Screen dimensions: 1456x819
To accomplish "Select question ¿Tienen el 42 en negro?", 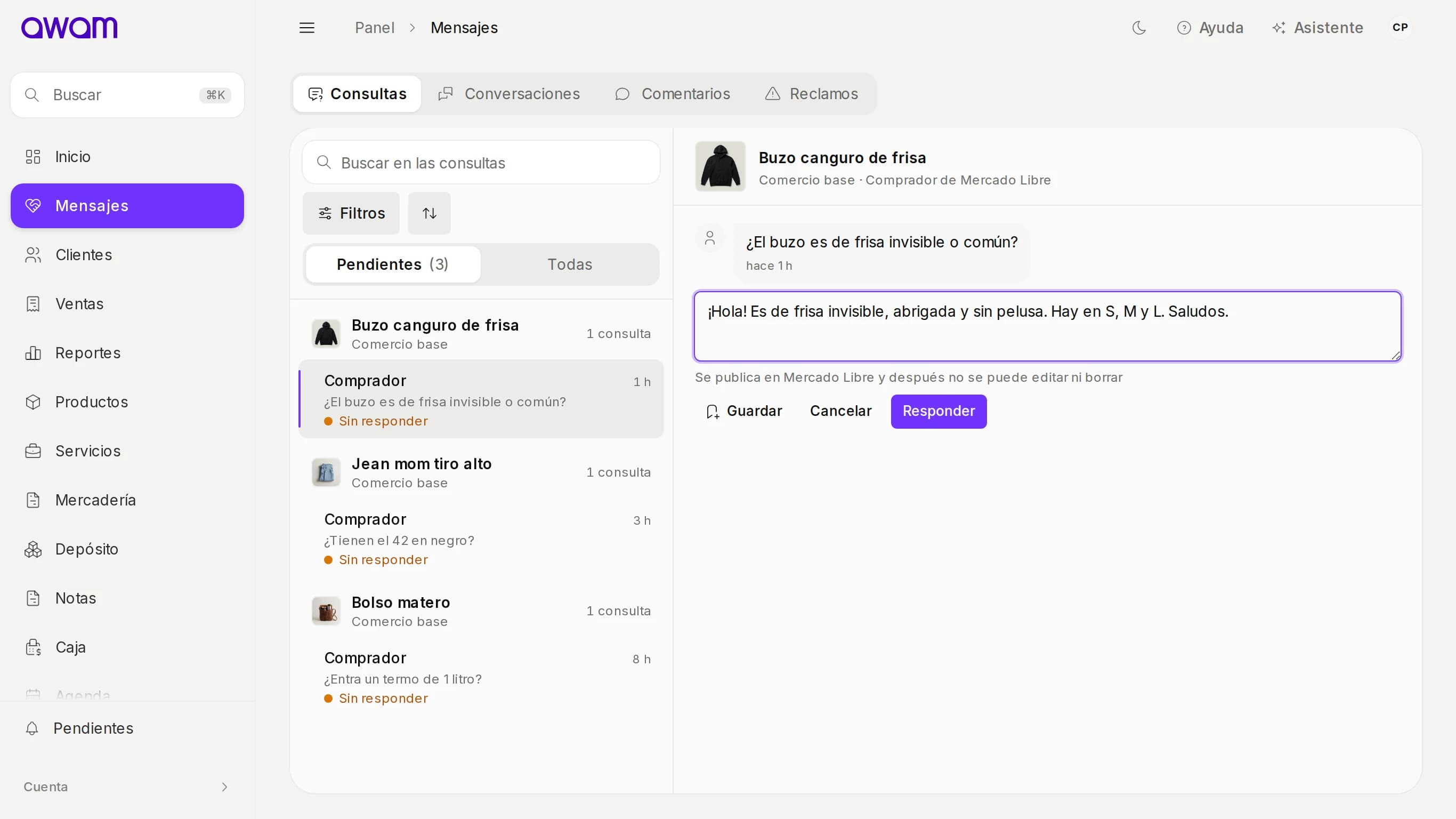I will [481, 538].
